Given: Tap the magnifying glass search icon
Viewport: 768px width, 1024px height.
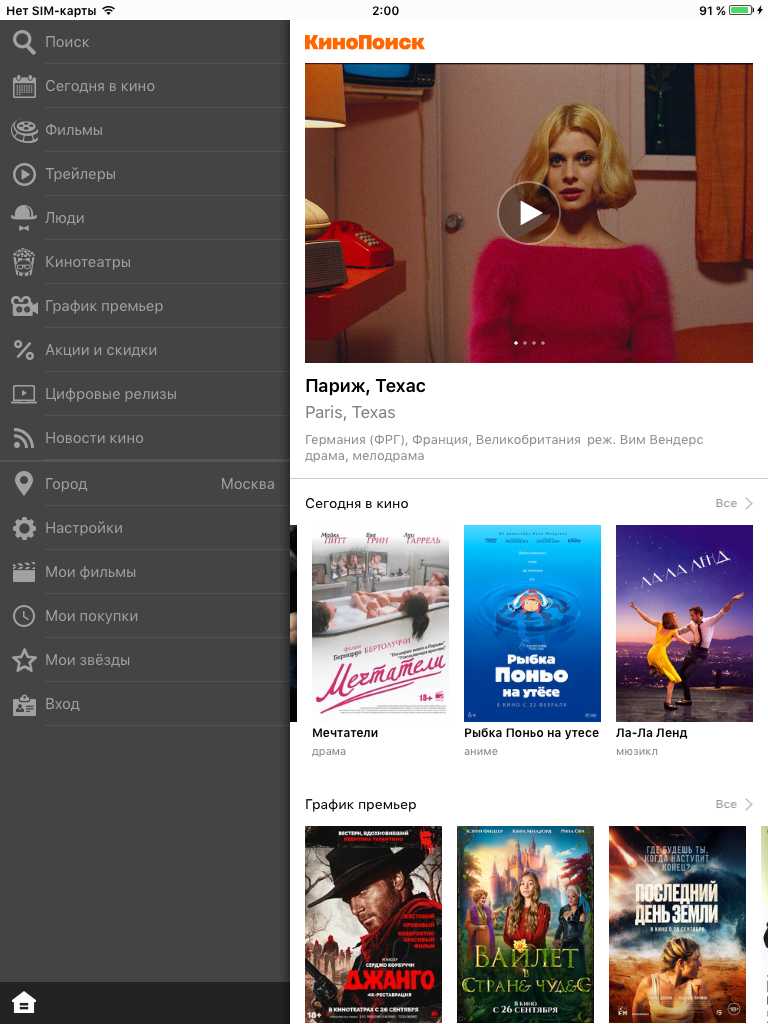Looking at the screenshot, I should 24,42.
